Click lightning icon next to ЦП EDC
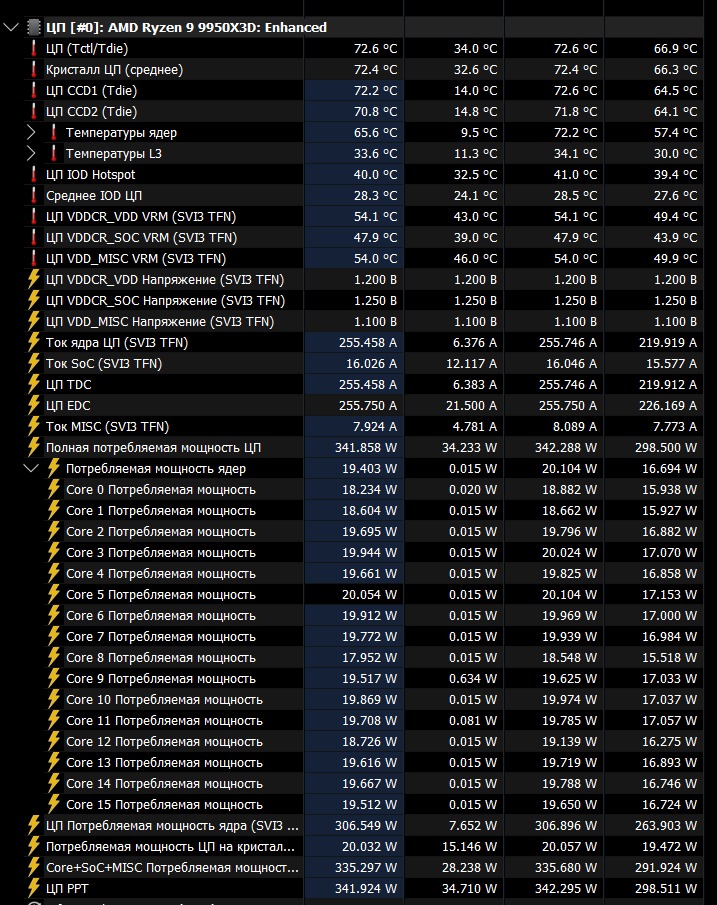The image size is (717, 905). tap(34, 405)
